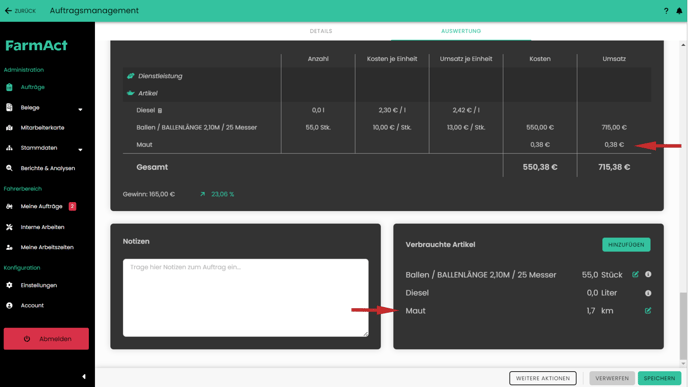
Task: Click the Umsatz je Einheit column header
Action: (x=466, y=59)
